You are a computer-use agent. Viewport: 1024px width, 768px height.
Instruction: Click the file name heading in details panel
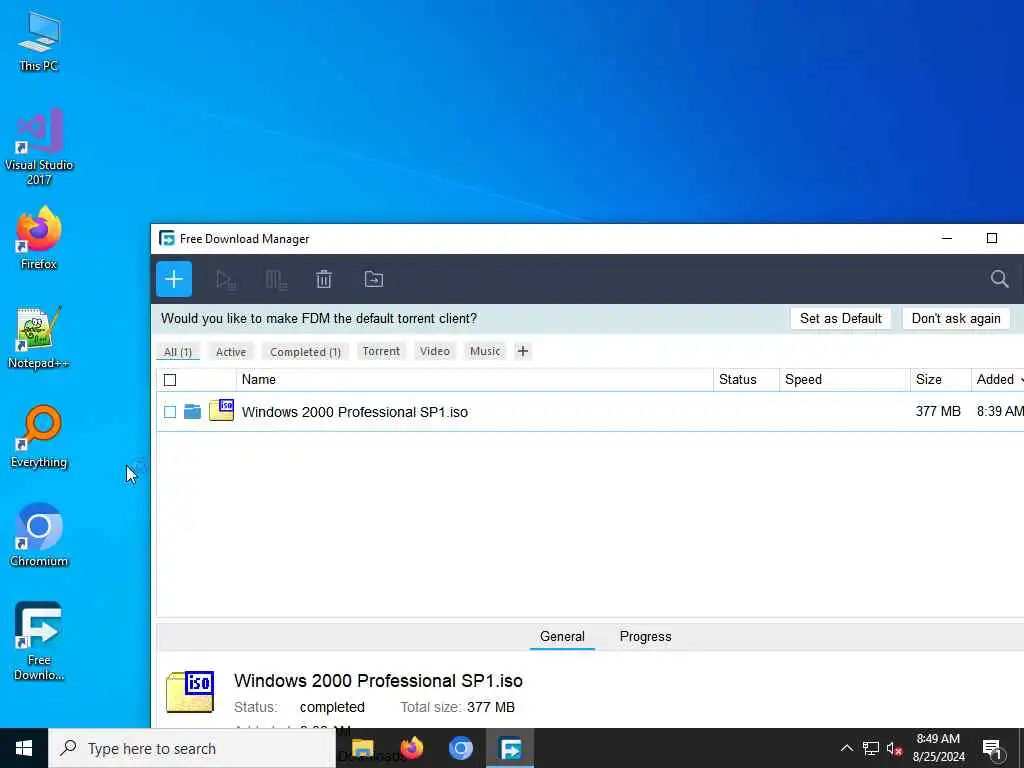378,680
